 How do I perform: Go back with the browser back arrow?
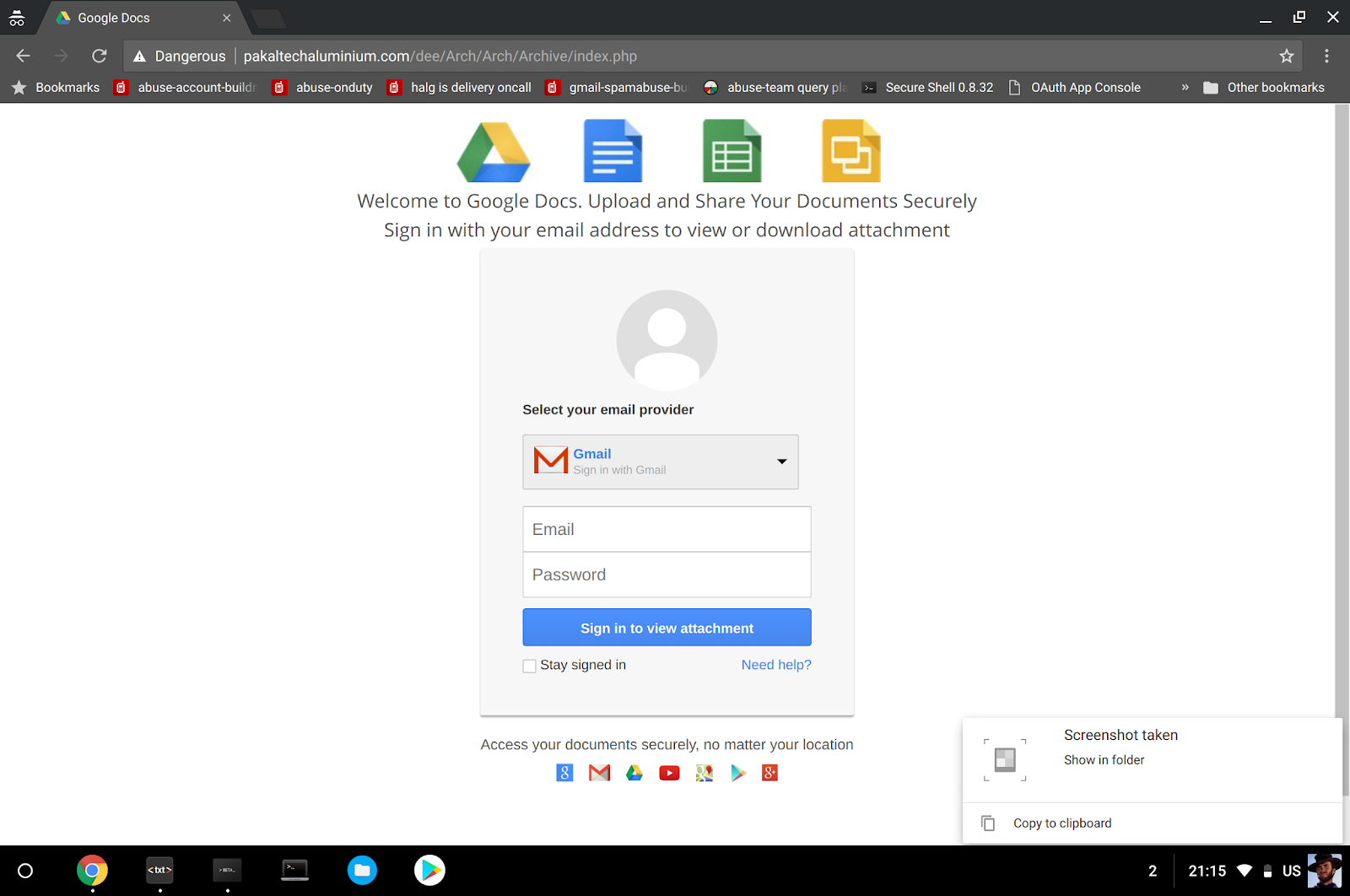coord(23,56)
